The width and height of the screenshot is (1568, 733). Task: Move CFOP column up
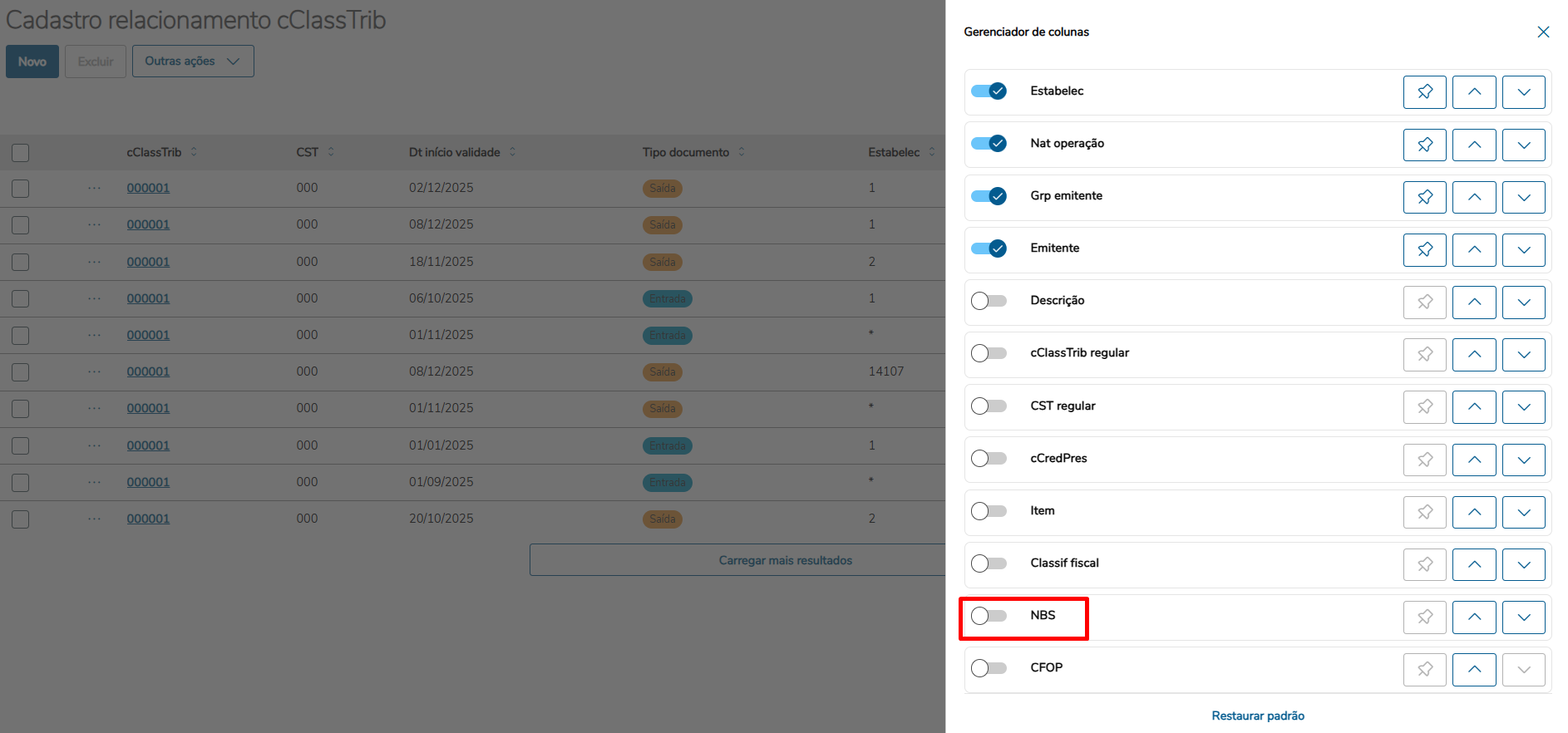pos(1473,669)
